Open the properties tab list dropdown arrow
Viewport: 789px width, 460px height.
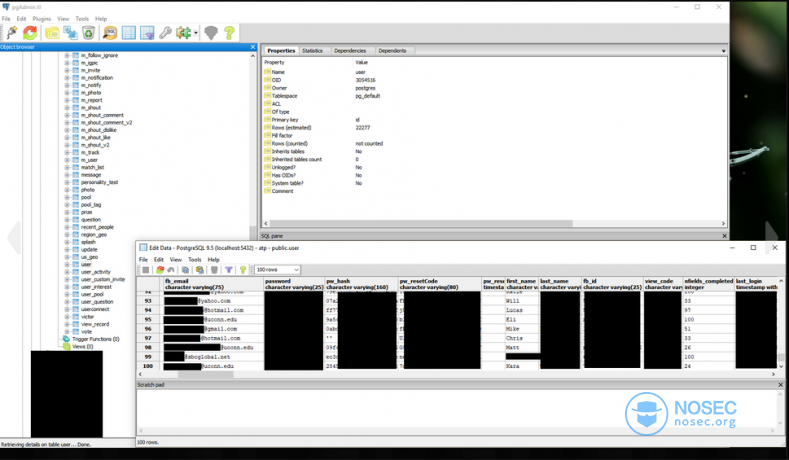click(x=723, y=51)
